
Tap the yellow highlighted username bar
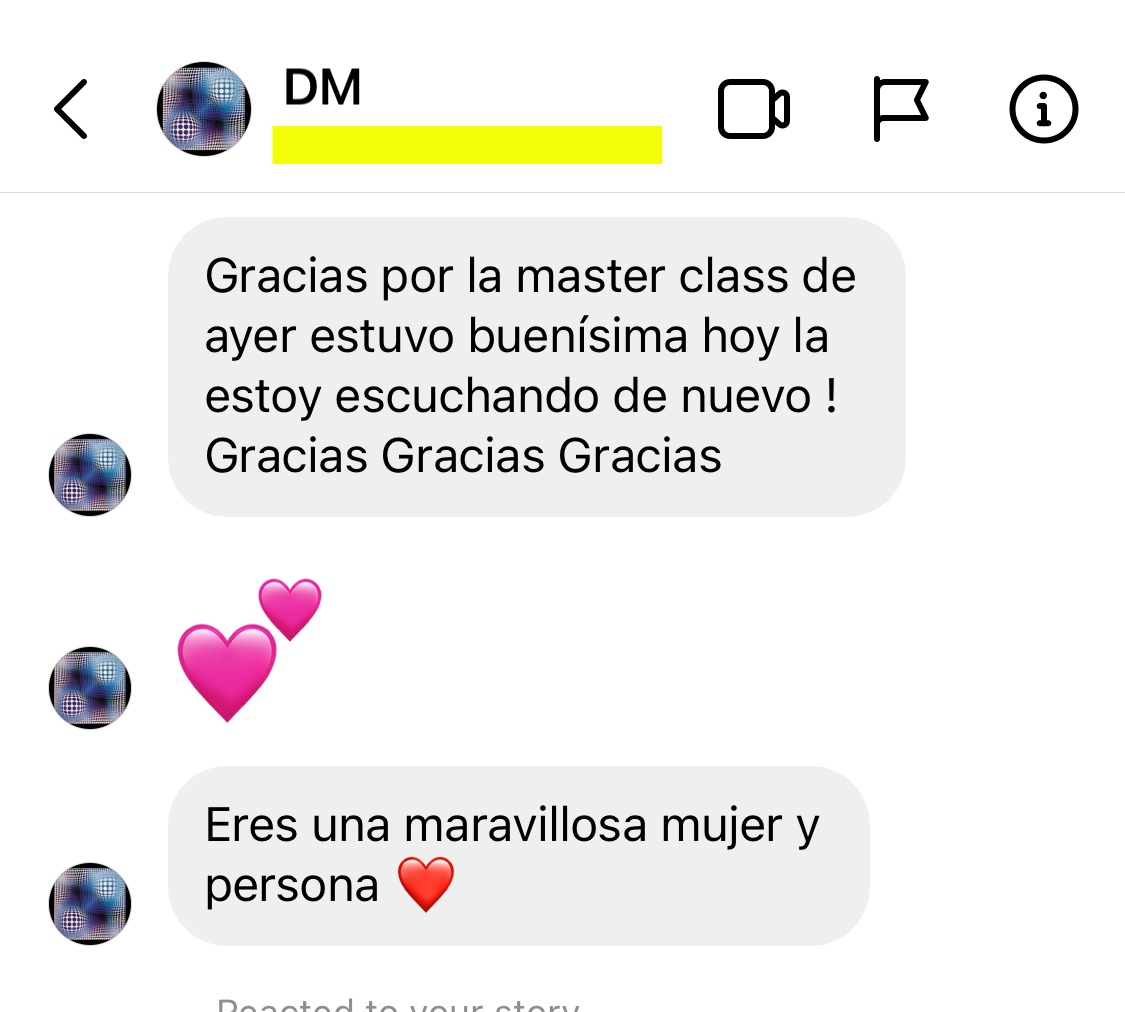click(x=467, y=145)
